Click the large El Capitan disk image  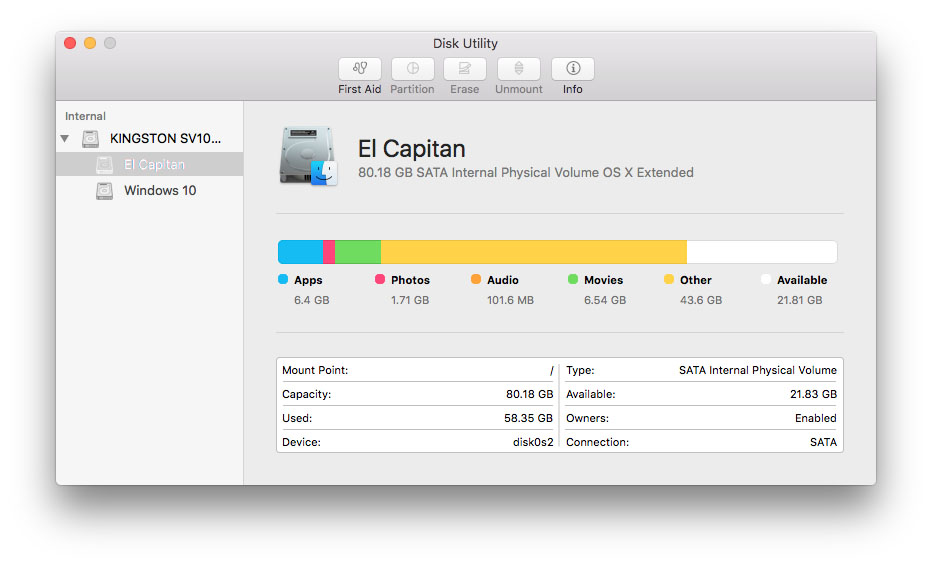pos(308,156)
